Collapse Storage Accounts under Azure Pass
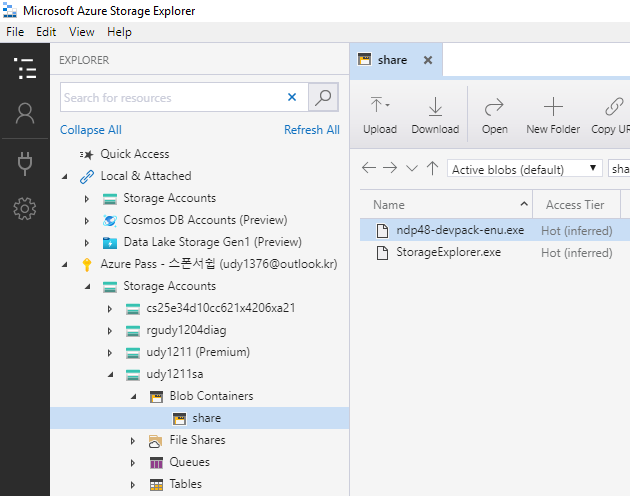This screenshot has height=496, width=630. pyautogui.click(x=88, y=287)
